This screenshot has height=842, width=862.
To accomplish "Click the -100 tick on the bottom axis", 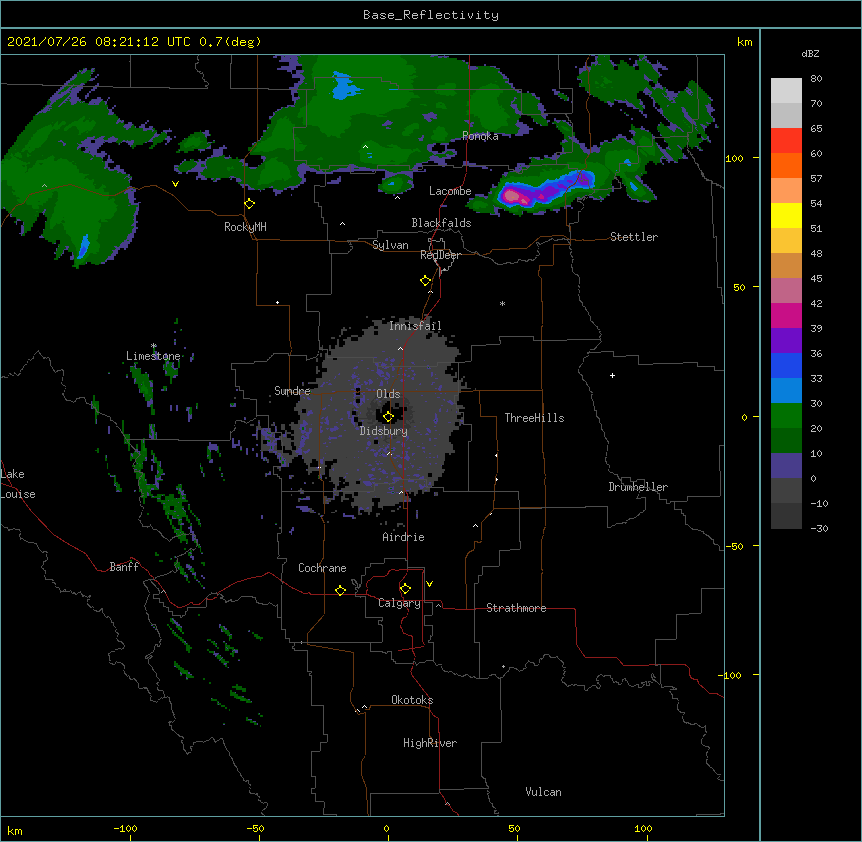I will pos(125,828).
